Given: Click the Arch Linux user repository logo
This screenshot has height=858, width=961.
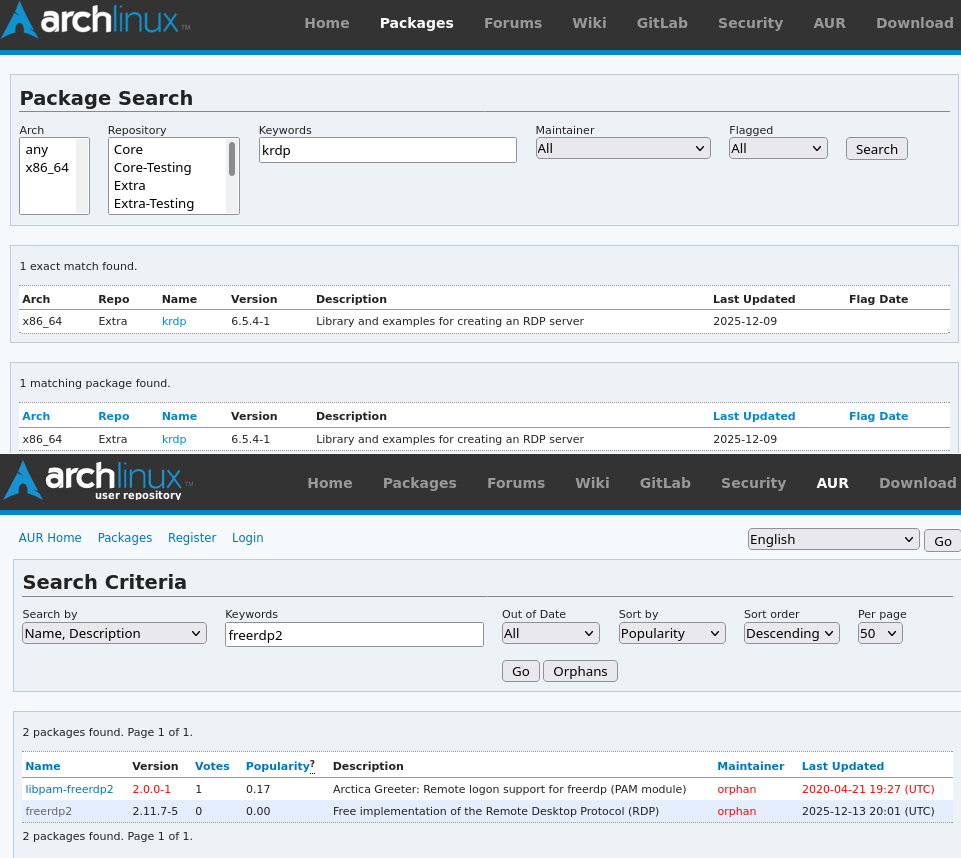Looking at the screenshot, I should (98, 480).
